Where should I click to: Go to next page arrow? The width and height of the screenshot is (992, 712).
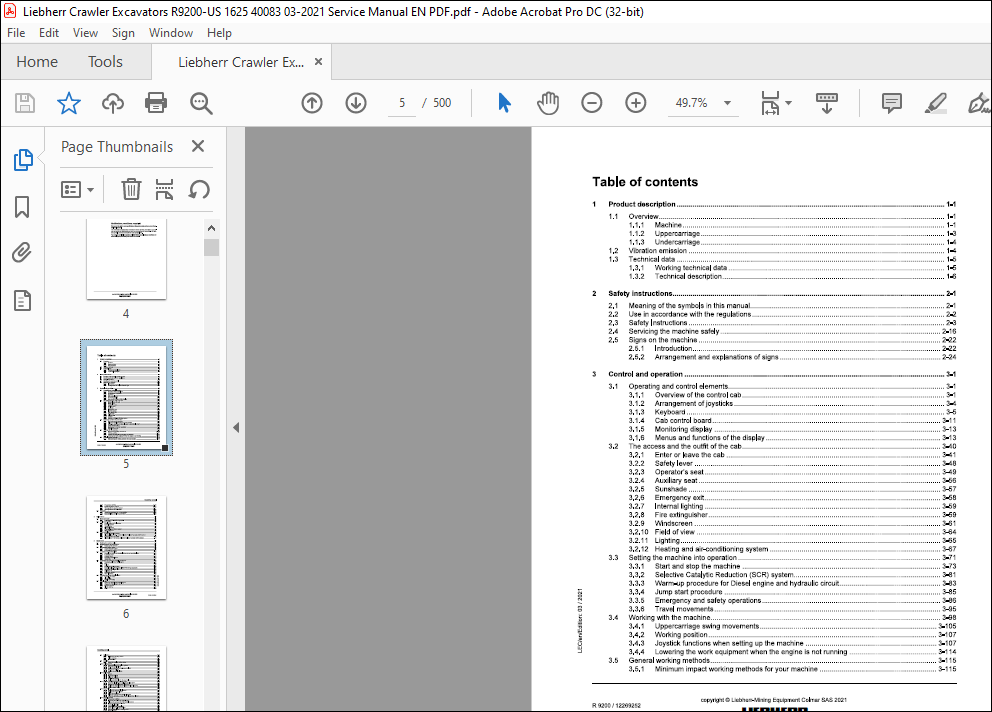coord(356,103)
